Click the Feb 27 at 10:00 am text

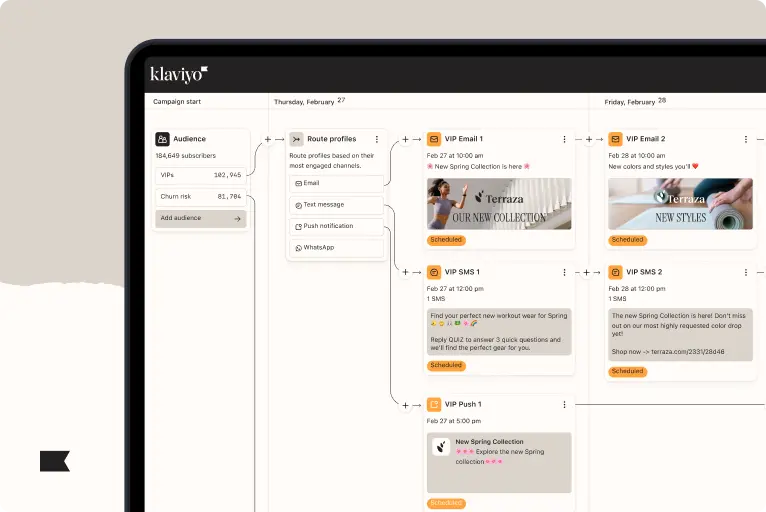point(455,156)
